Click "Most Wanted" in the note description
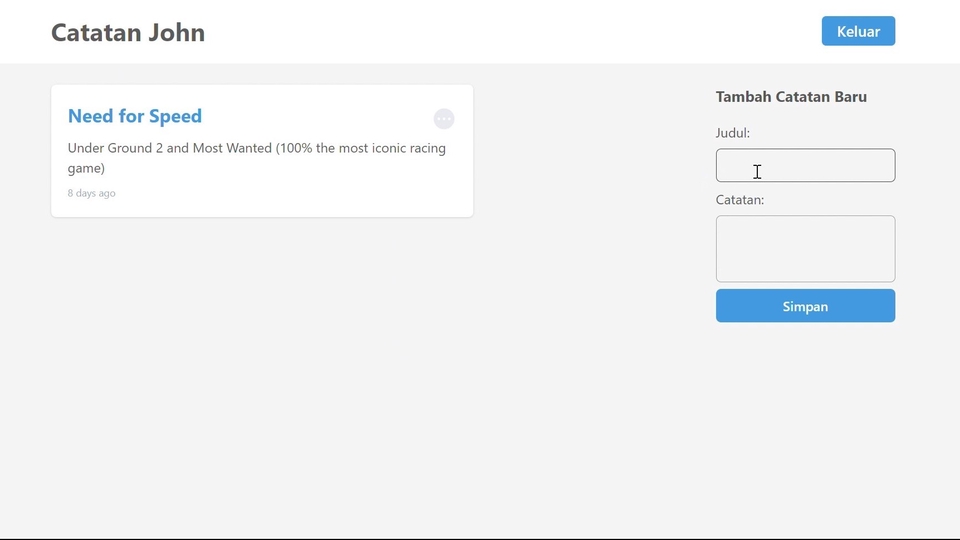 click(x=232, y=149)
